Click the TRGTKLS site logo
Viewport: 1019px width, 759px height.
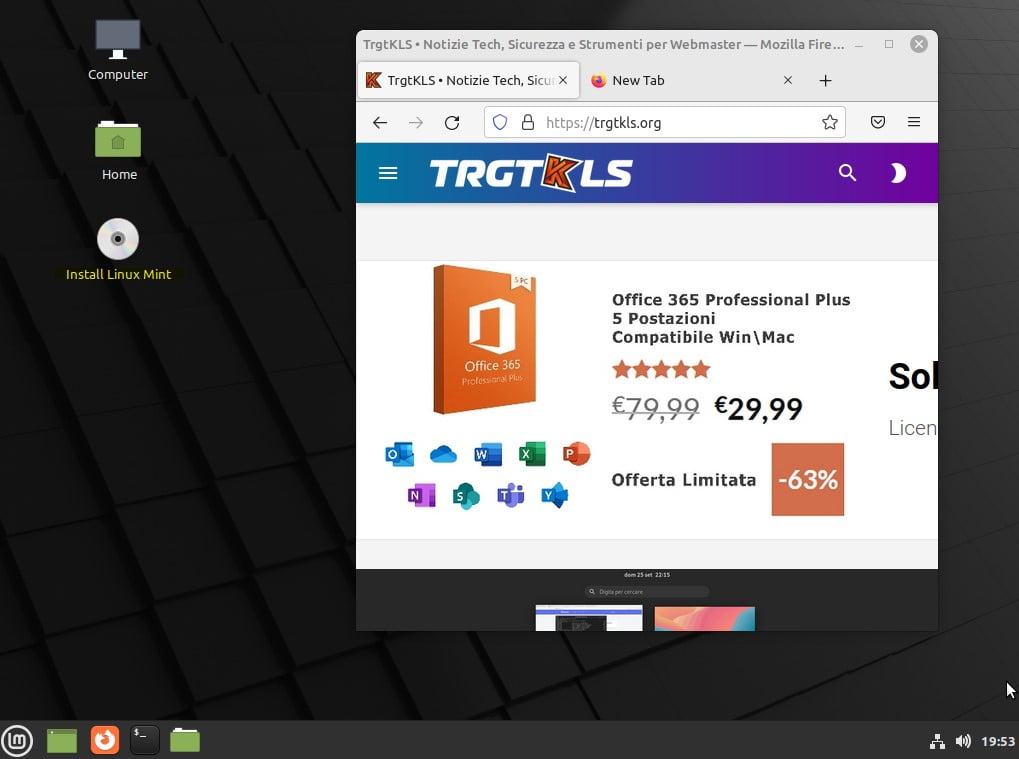tap(531, 173)
